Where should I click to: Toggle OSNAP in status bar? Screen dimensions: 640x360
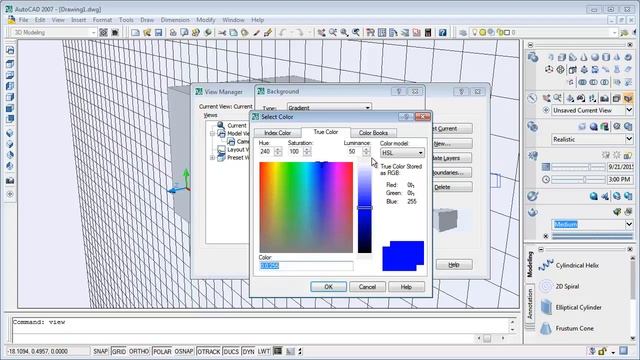(184, 351)
